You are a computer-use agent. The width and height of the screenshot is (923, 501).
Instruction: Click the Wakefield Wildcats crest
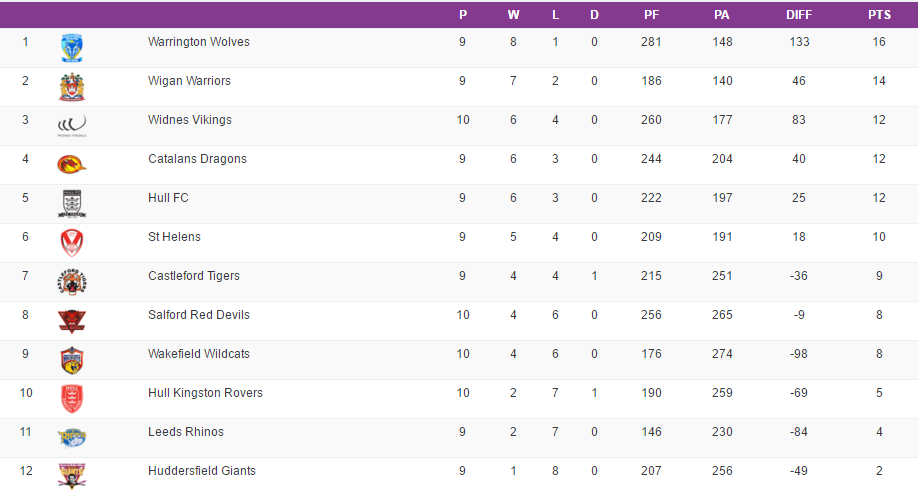72,359
